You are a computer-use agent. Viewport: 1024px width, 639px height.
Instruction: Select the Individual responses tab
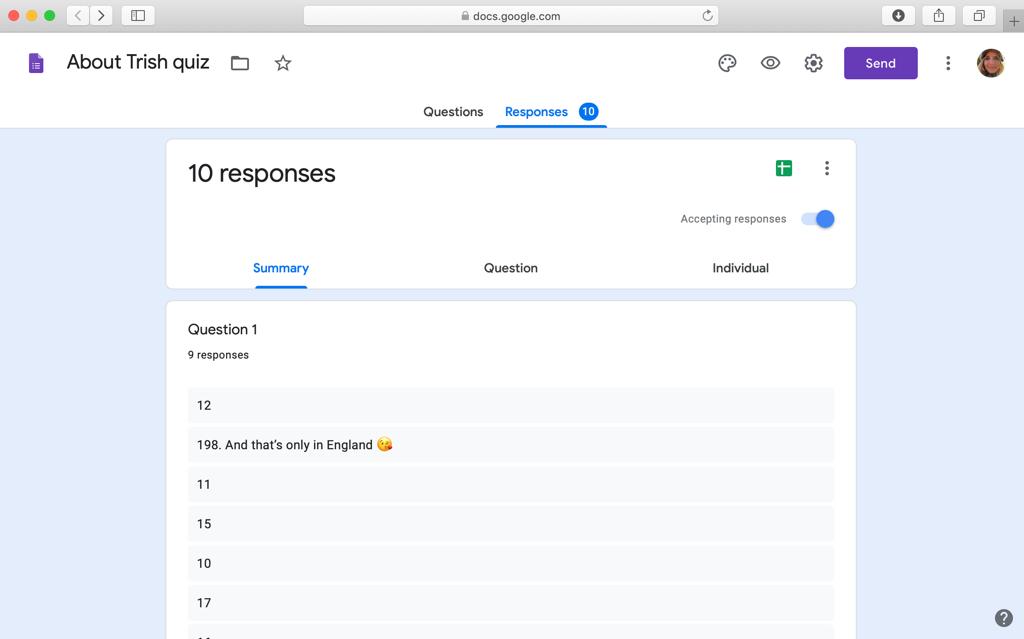pos(740,268)
